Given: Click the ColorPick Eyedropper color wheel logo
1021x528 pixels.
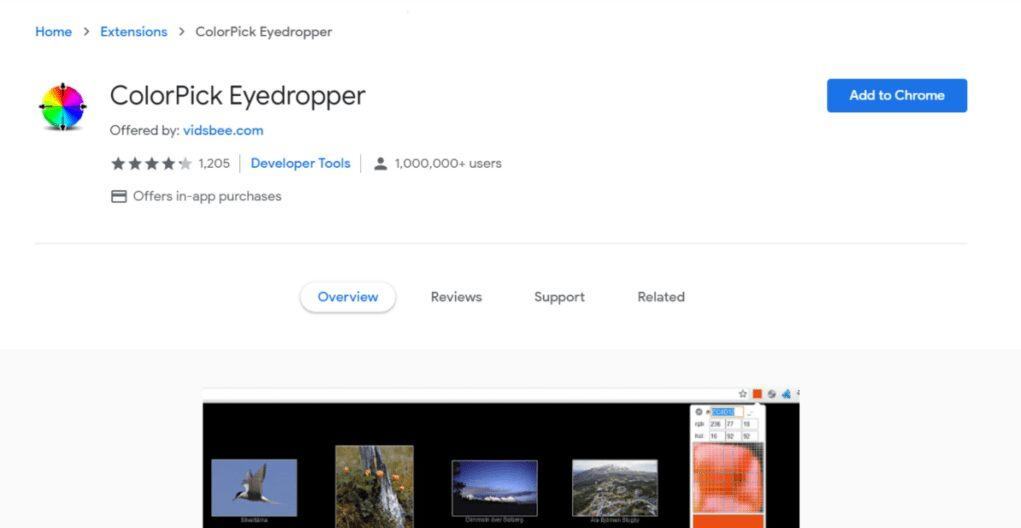Looking at the screenshot, I should 63,107.
